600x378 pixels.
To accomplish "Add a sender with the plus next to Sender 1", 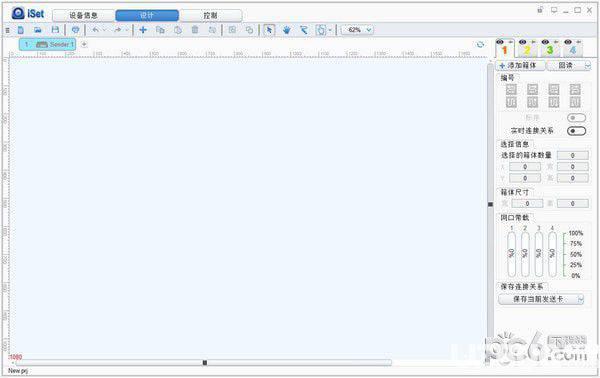I will click(x=84, y=44).
